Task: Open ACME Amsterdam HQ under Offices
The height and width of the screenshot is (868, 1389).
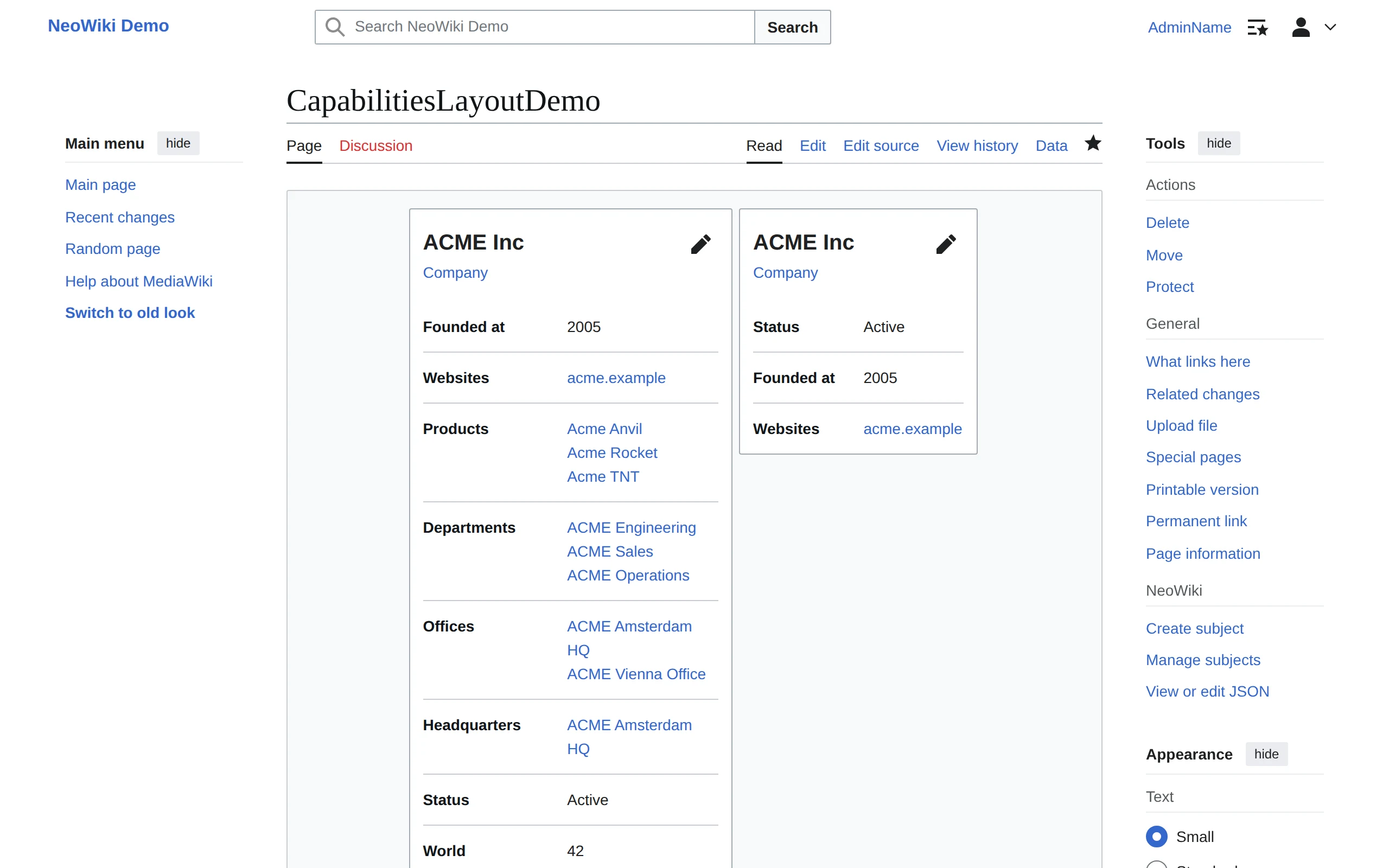Action: [629, 638]
